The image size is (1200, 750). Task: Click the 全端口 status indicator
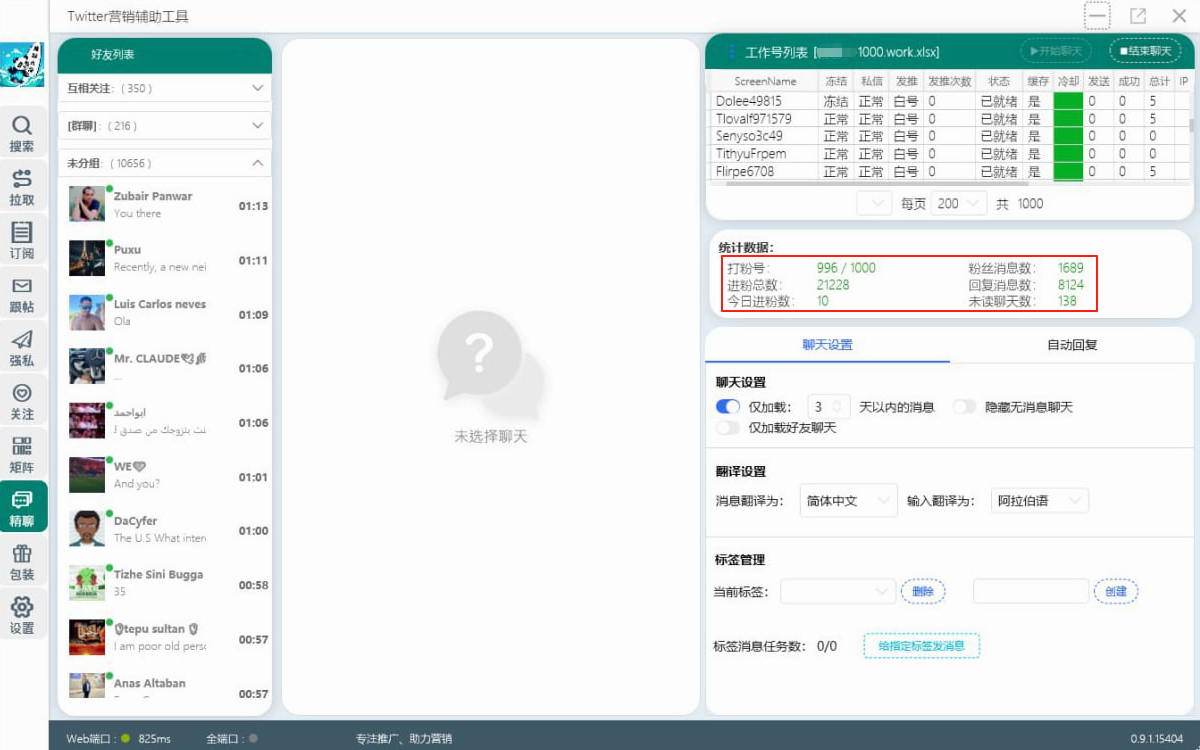click(x=232, y=739)
